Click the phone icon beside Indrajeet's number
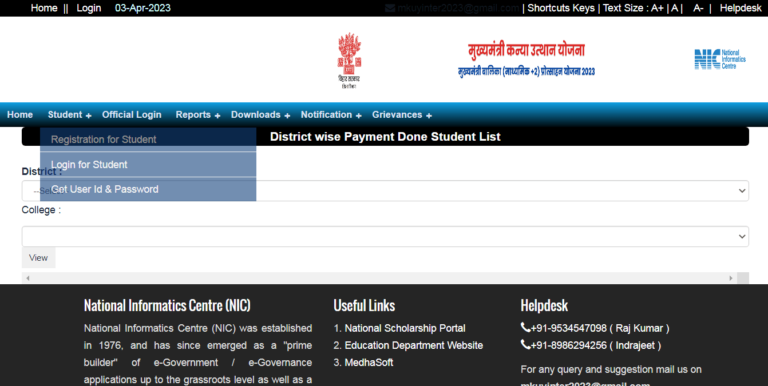The width and height of the screenshot is (768, 386). click(525, 345)
